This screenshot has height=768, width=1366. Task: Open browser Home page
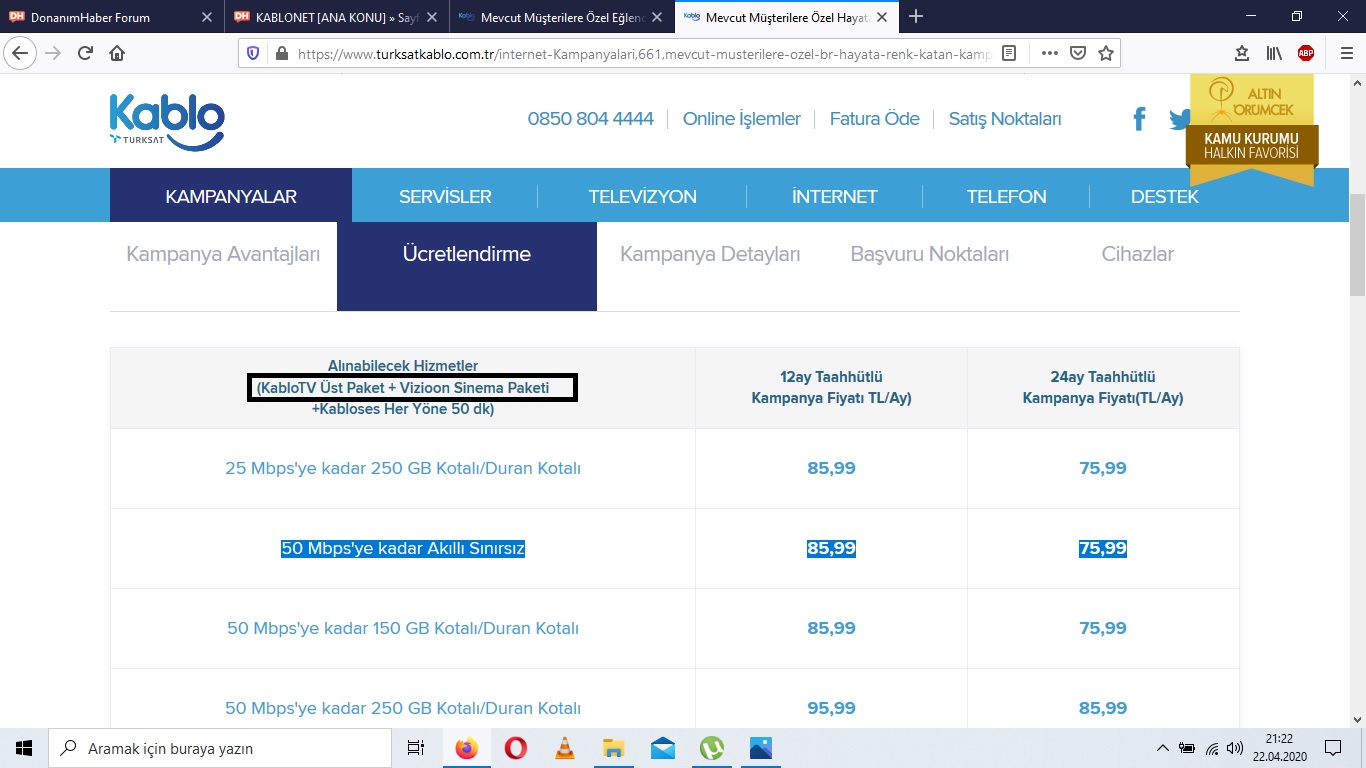click(117, 53)
